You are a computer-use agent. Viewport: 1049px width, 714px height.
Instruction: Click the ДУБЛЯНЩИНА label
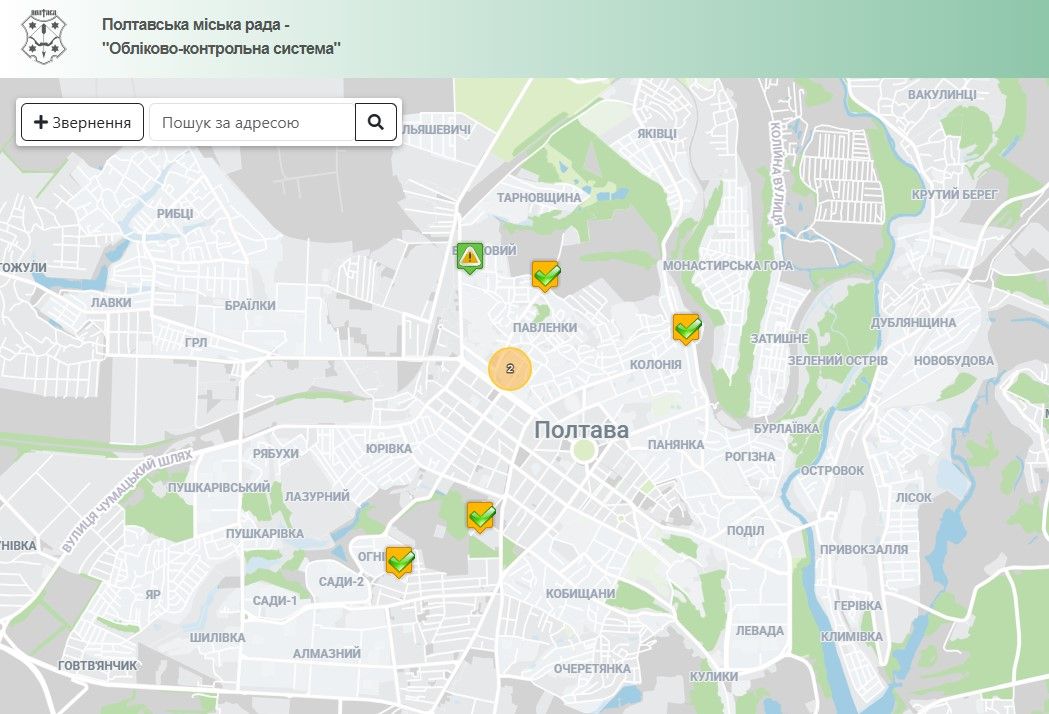913,323
